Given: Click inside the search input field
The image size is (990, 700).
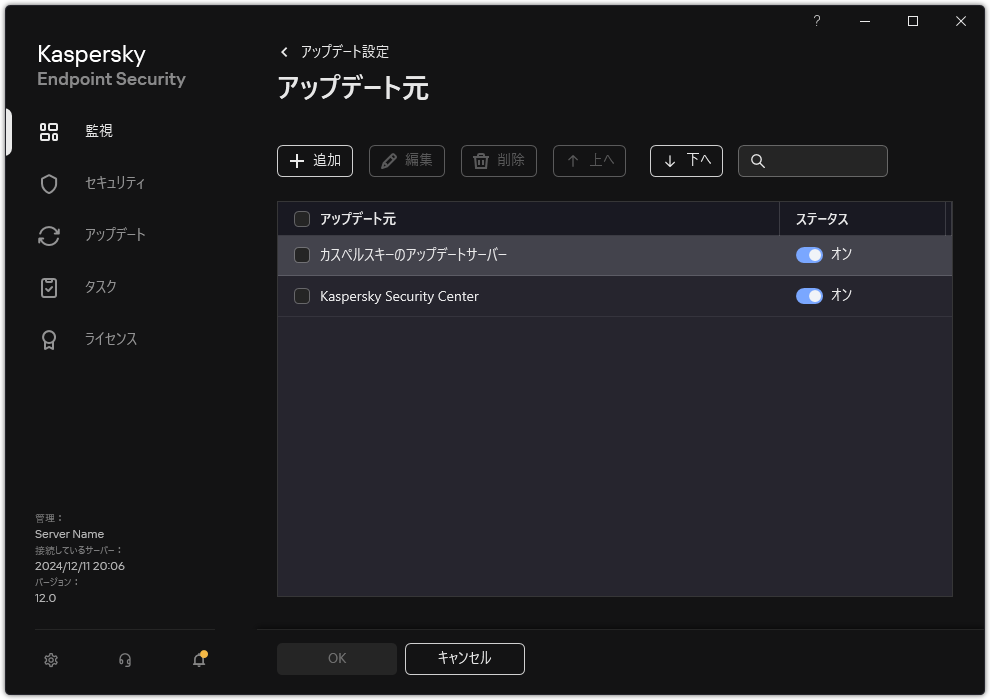Looking at the screenshot, I should [x=820, y=160].
